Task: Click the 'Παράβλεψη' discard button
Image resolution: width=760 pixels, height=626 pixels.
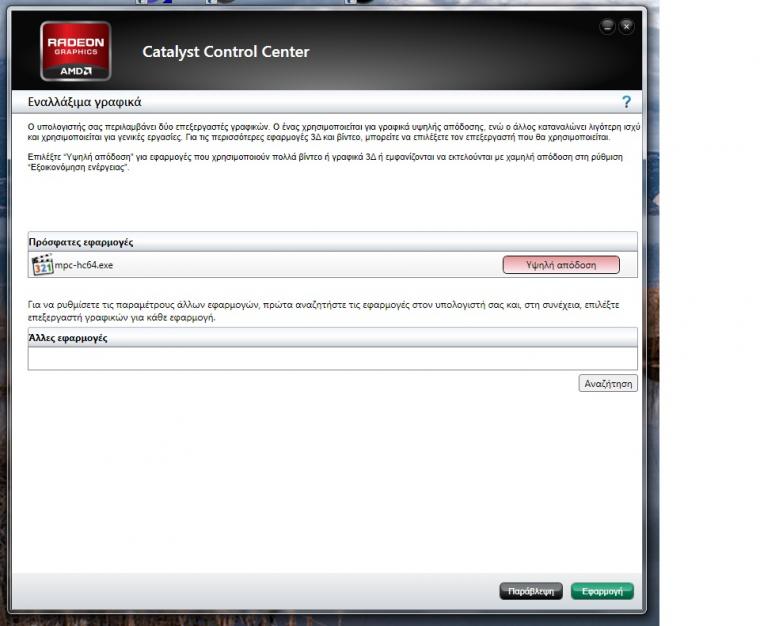Action: click(x=530, y=591)
